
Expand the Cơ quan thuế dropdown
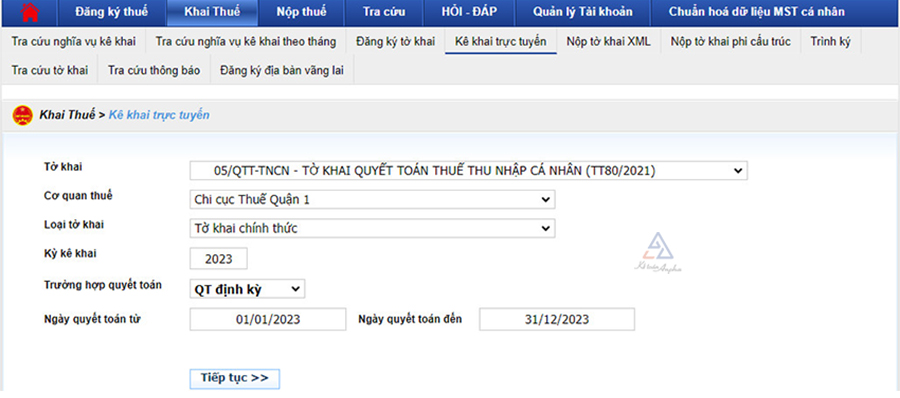click(372, 199)
